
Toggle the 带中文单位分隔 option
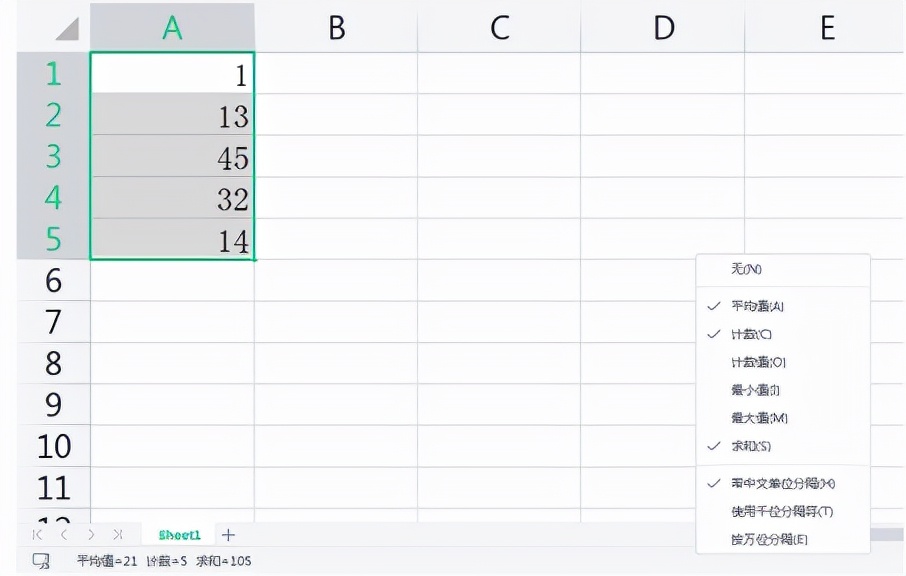click(782, 483)
